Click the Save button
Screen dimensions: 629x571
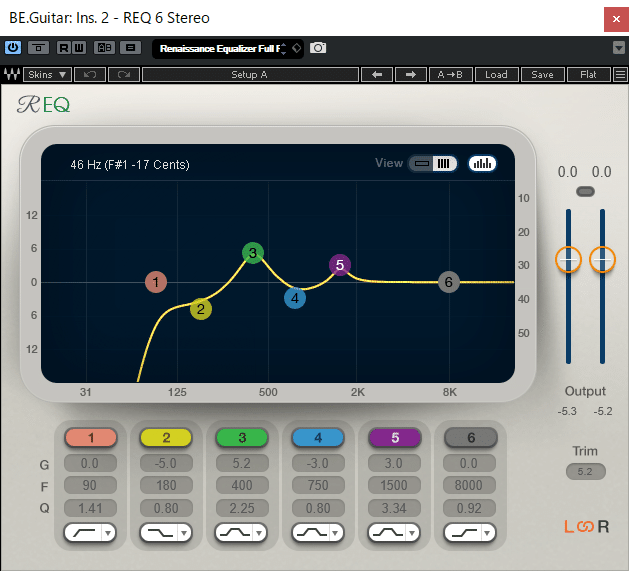542,75
